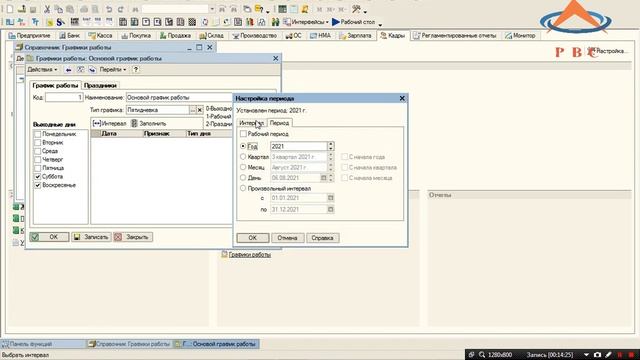Clear Тип графика with the X button

coord(200,110)
